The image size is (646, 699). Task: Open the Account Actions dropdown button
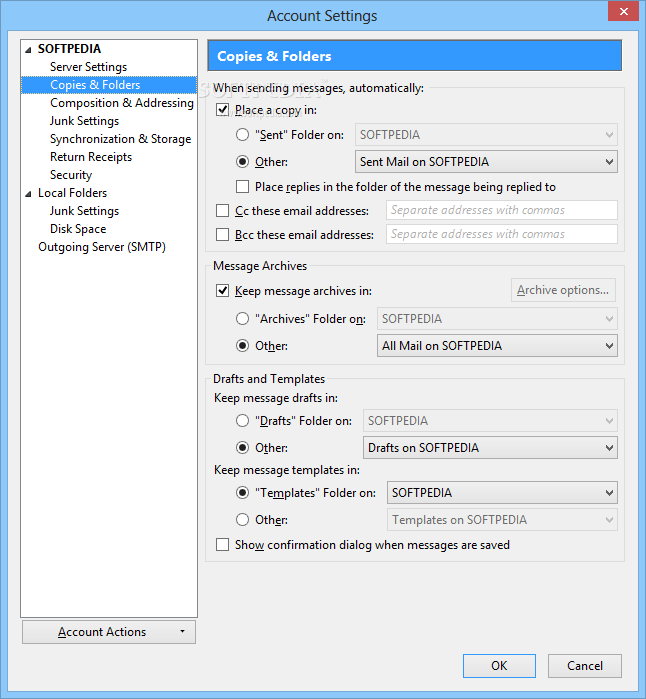click(109, 632)
